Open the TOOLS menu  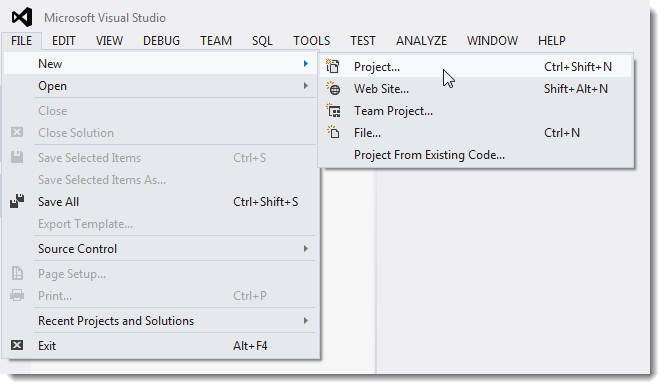[311, 41]
